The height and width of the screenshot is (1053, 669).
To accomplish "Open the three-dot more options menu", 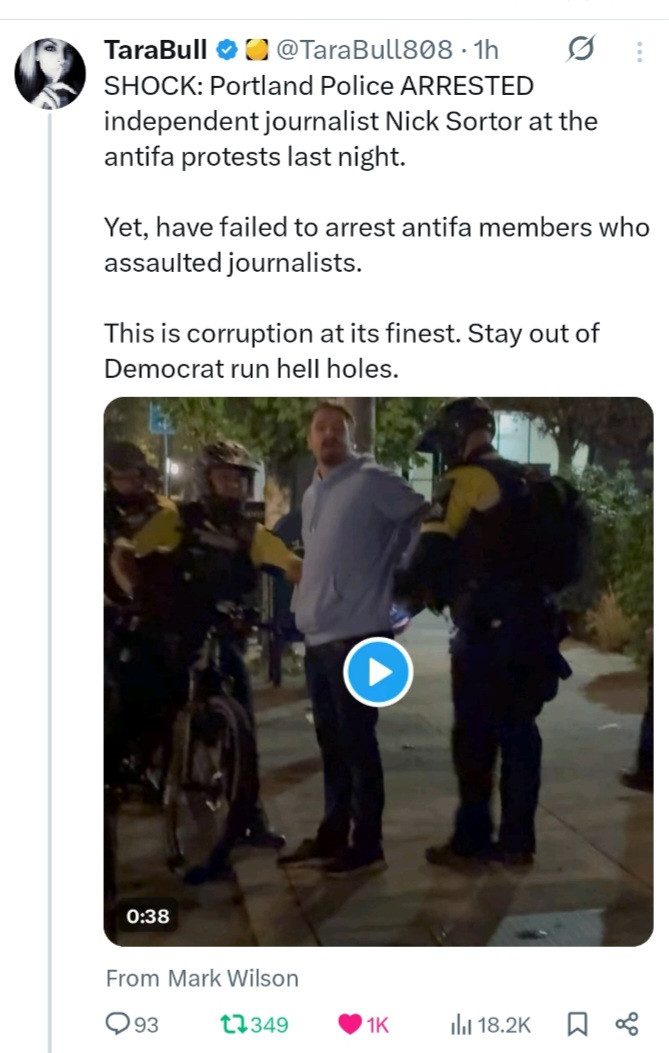I will tap(640, 50).
